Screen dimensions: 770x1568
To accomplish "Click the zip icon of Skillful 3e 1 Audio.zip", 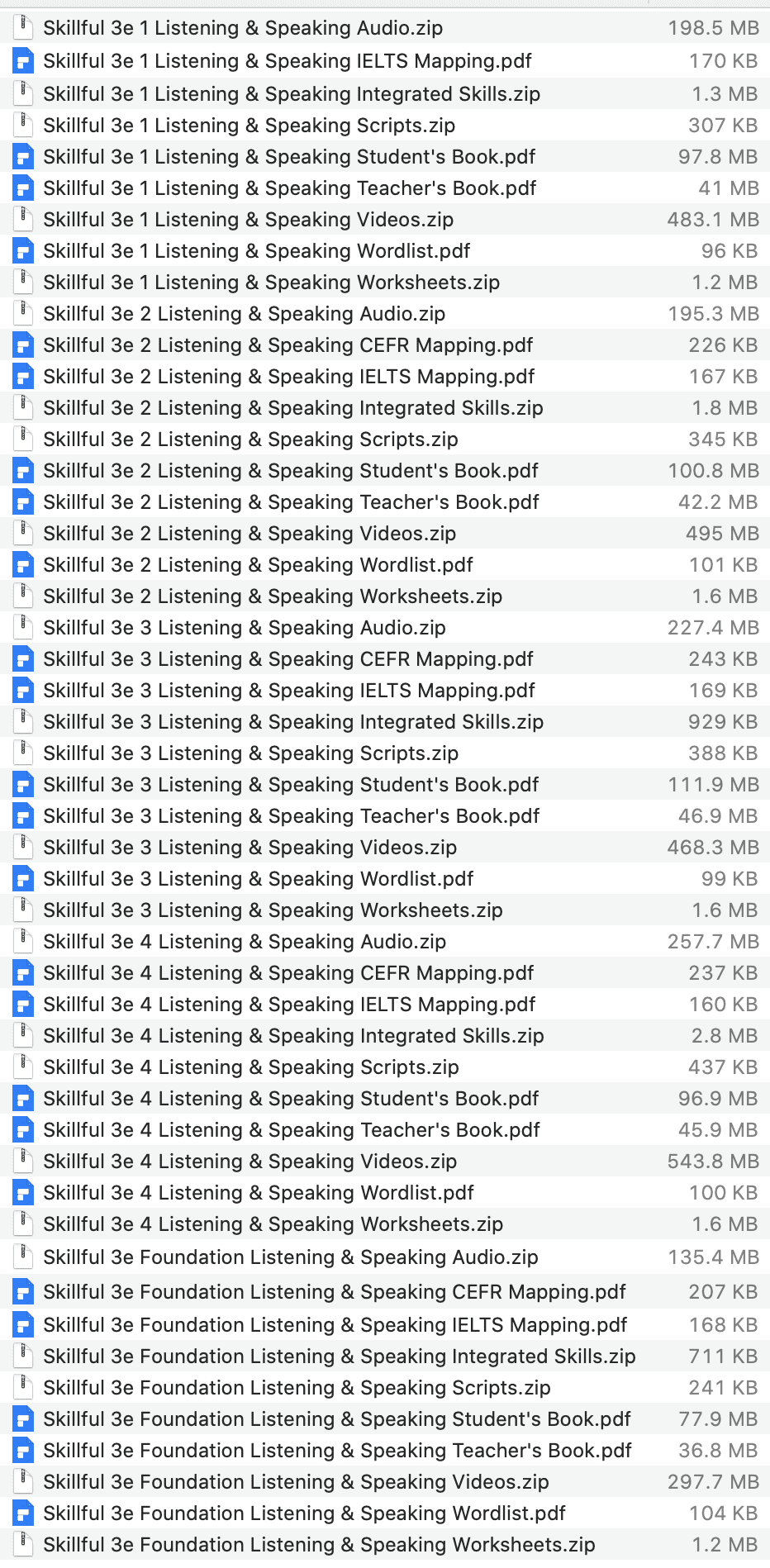I will (x=24, y=27).
